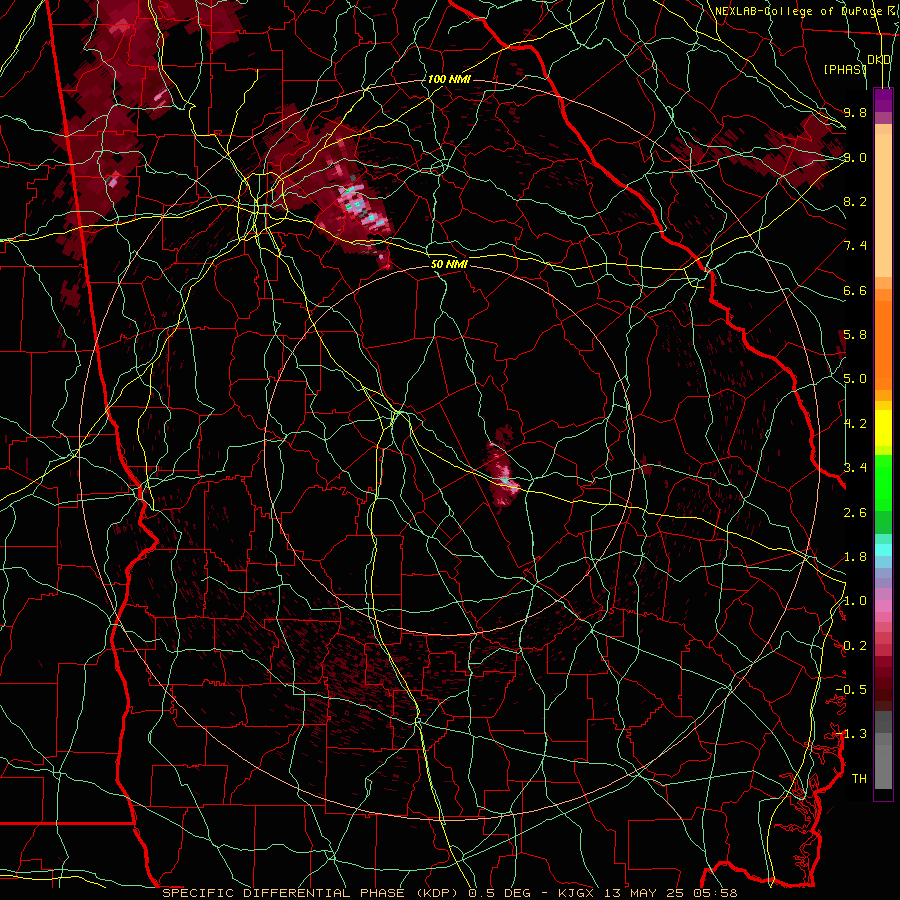This screenshot has width=900, height=900.
Task: Click the 2.6 scale value
Action: point(855,513)
